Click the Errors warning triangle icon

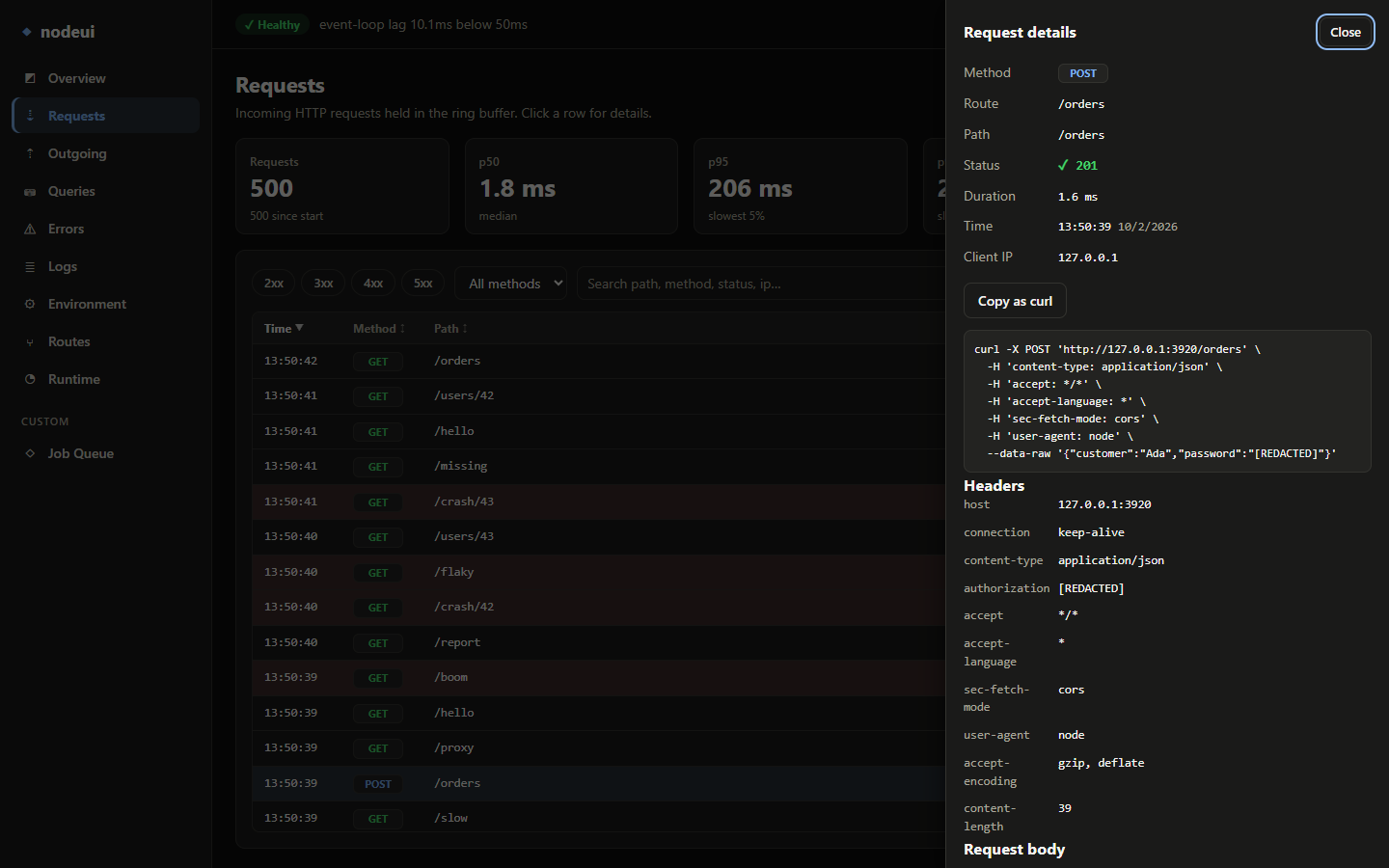(30, 229)
